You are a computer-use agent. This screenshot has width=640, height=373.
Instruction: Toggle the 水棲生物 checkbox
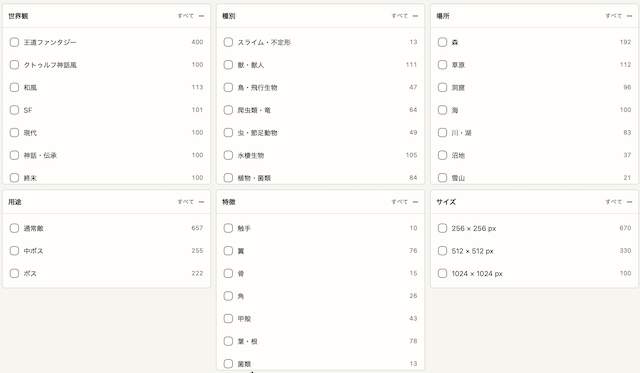pyautogui.click(x=228, y=155)
